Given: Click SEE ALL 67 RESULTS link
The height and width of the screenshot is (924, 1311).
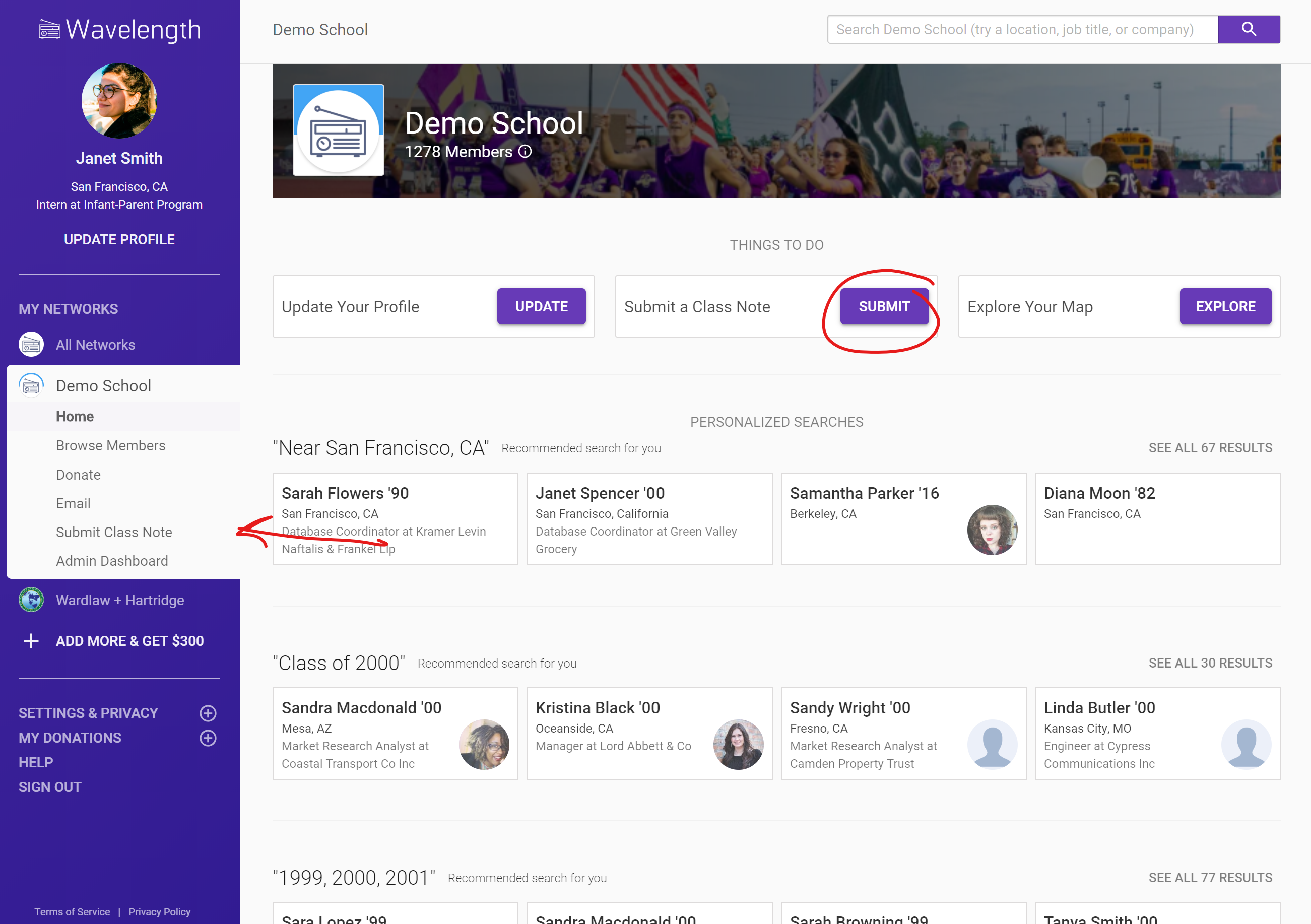Looking at the screenshot, I should click(x=1210, y=448).
